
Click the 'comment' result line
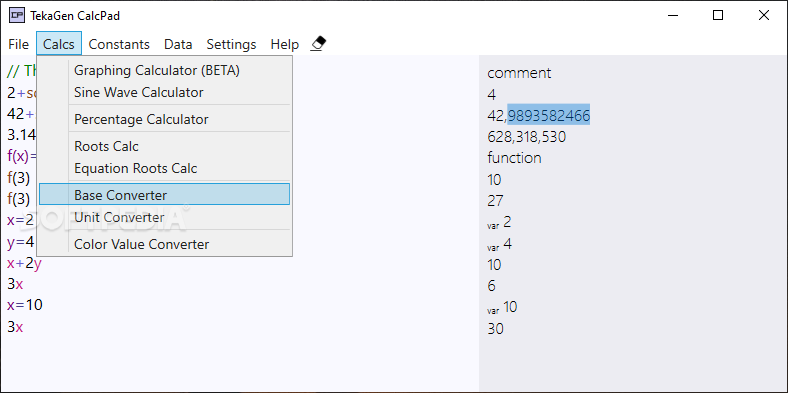point(519,73)
